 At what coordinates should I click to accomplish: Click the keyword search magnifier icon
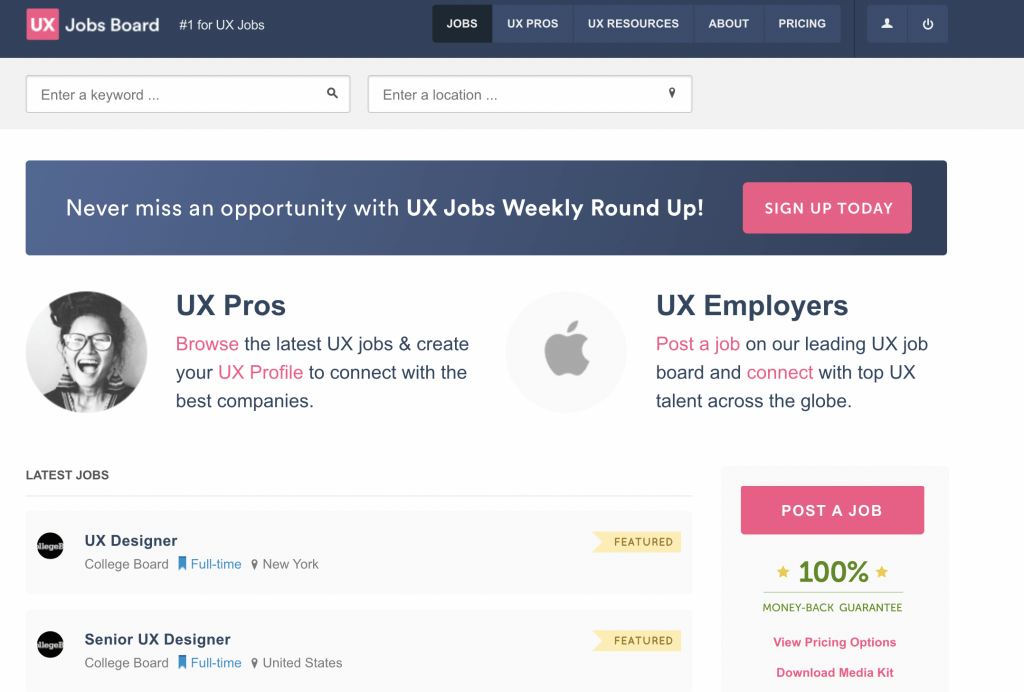click(x=333, y=94)
